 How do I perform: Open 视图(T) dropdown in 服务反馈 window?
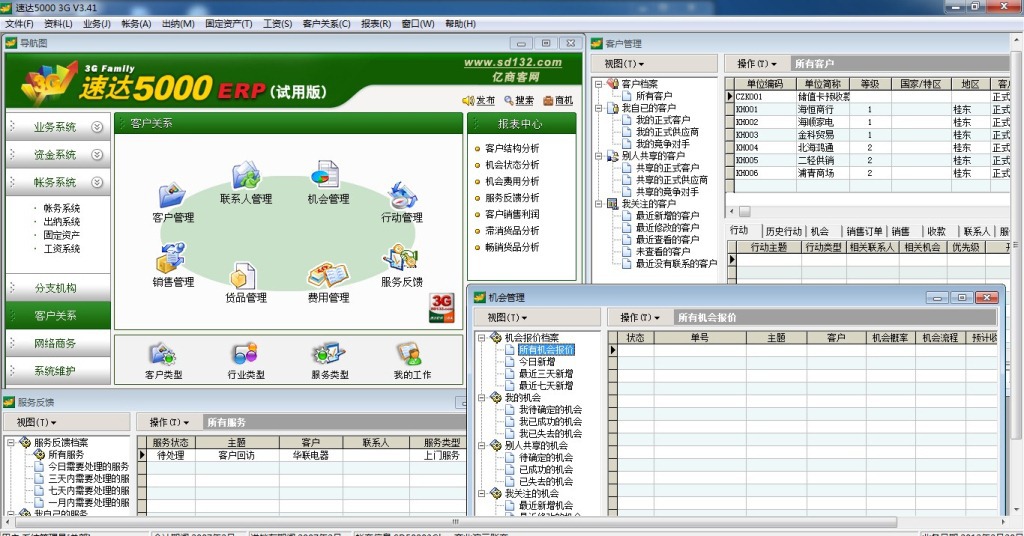click(37, 422)
